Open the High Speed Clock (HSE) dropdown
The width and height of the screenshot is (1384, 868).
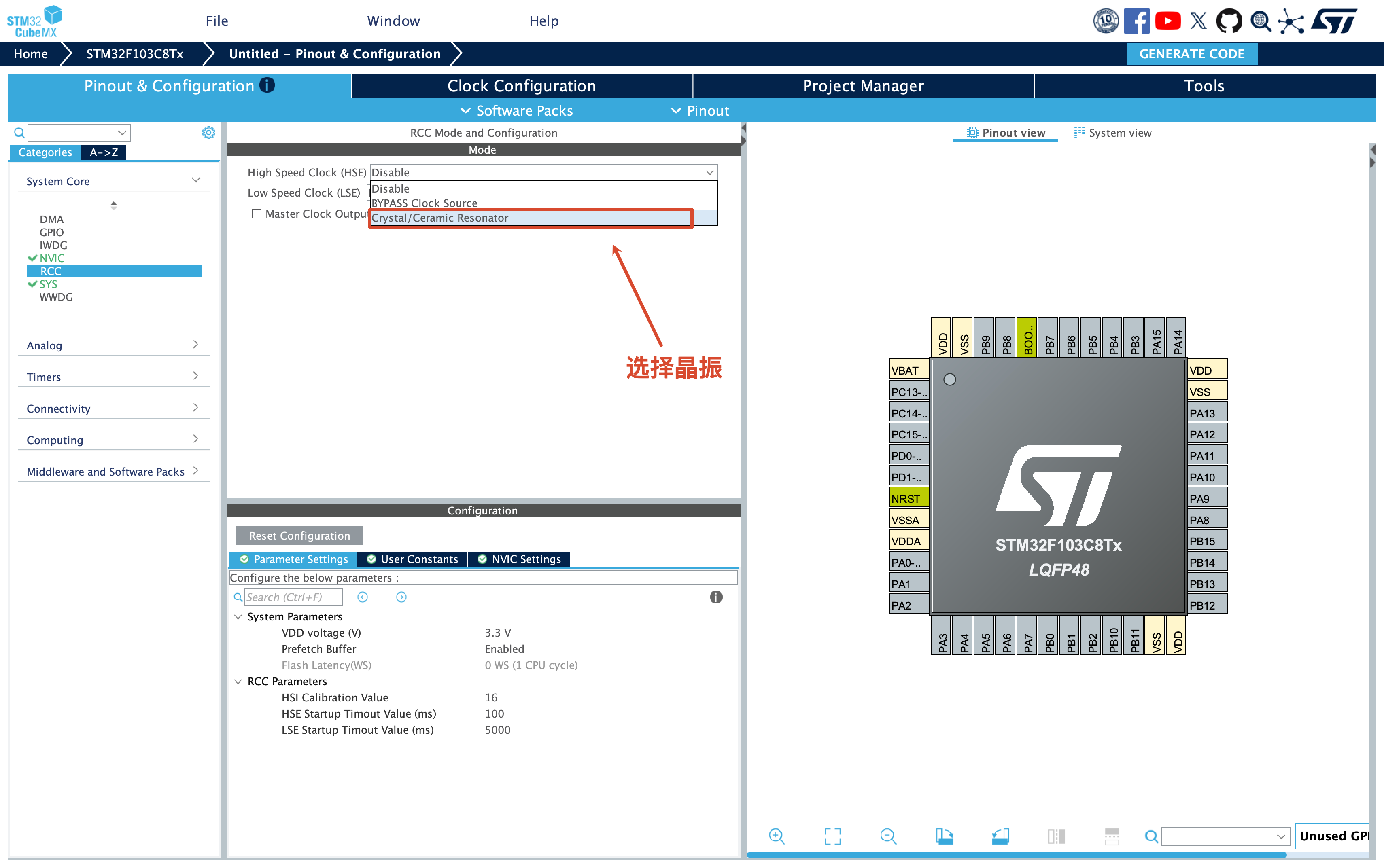click(x=543, y=172)
